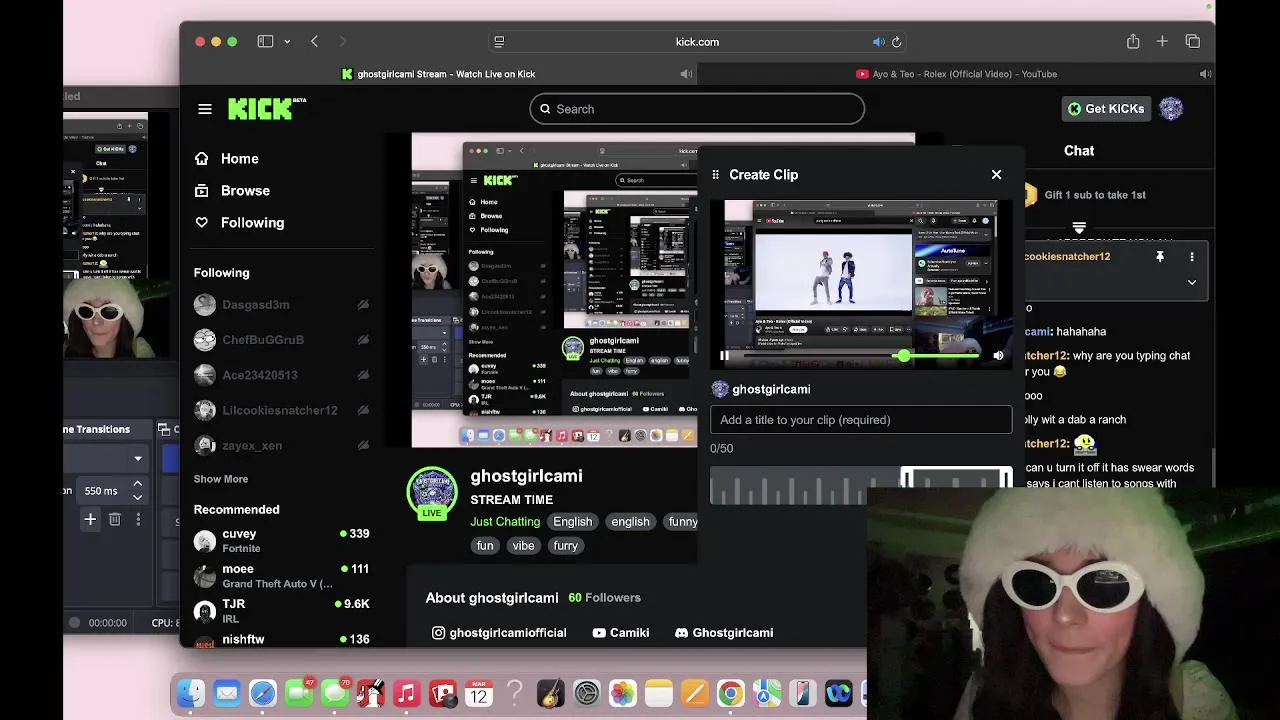Switch to Ayo & Teo YouTube tab
Image resolution: width=1280 pixels, height=720 pixels.
click(957, 74)
